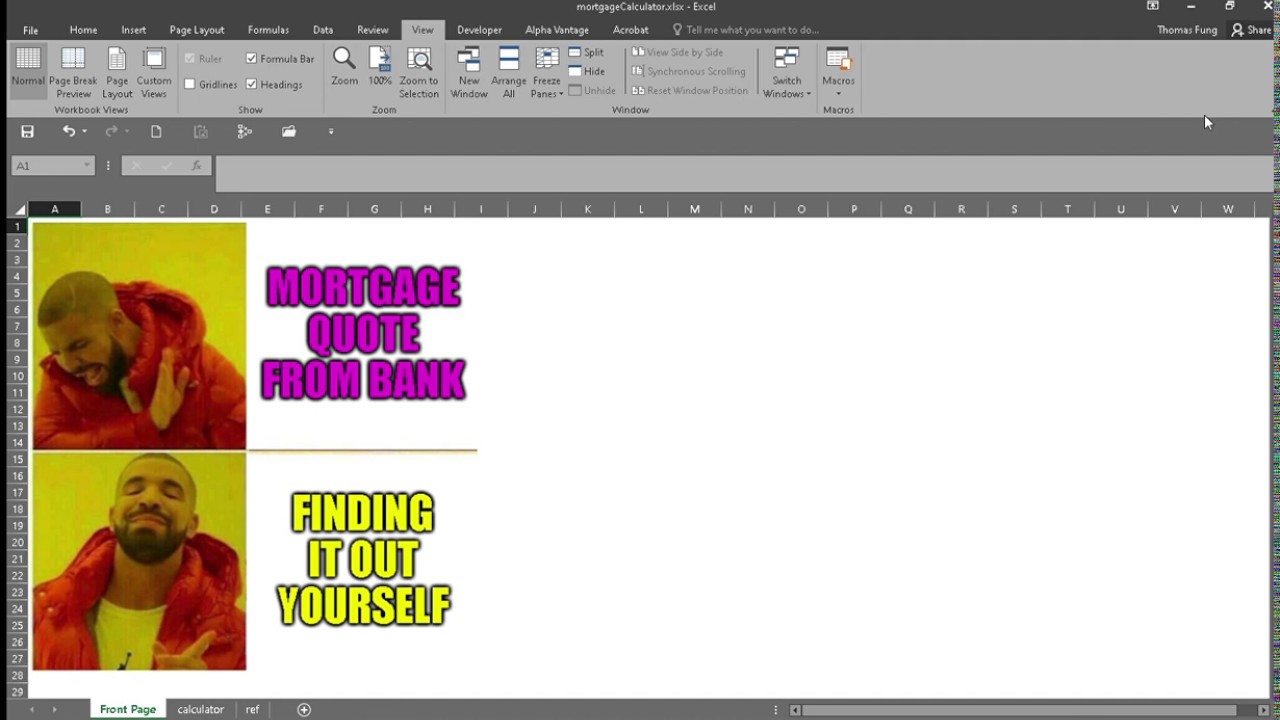Open Custom Views dialog
The image size is (1280, 720).
154,72
